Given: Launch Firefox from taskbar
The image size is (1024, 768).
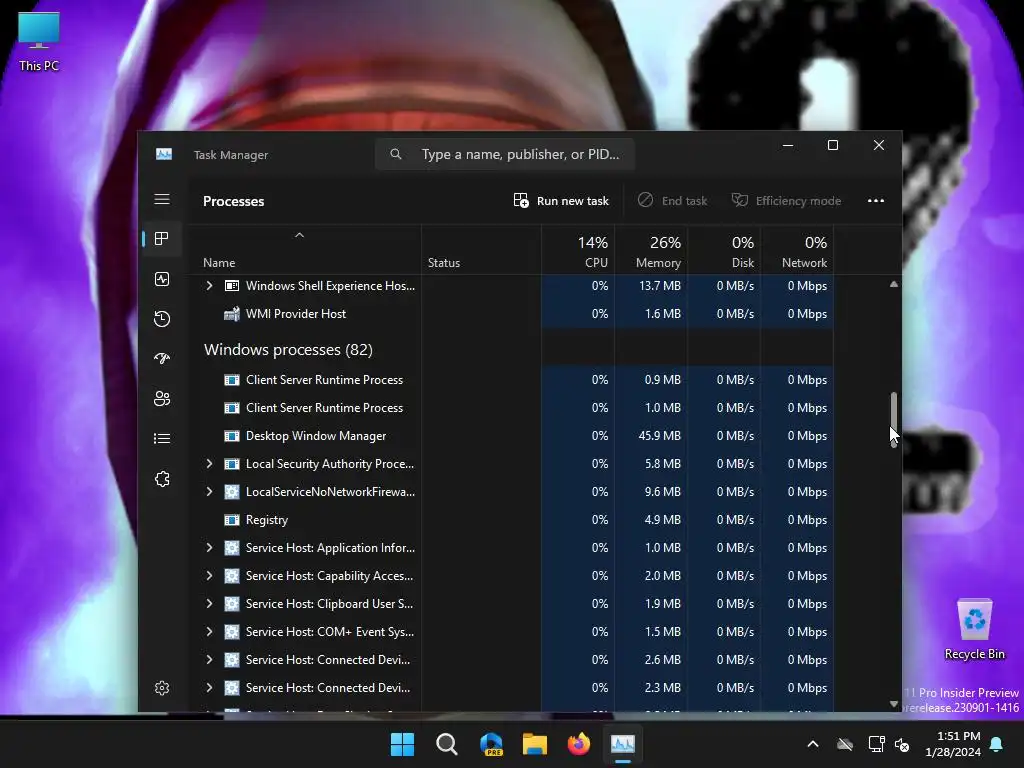Looking at the screenshot, I should (579, 744).
